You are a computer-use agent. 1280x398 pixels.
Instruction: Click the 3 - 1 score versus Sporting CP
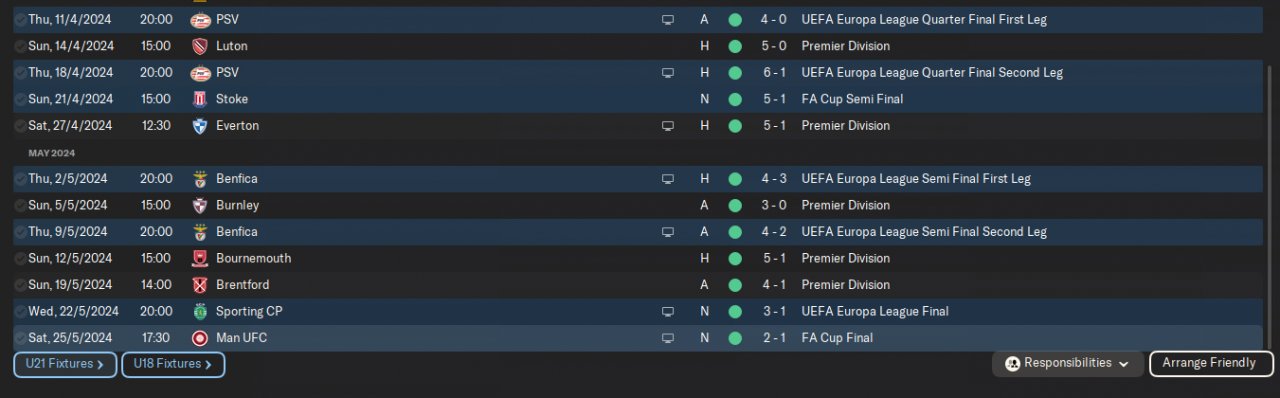(775, 311)
